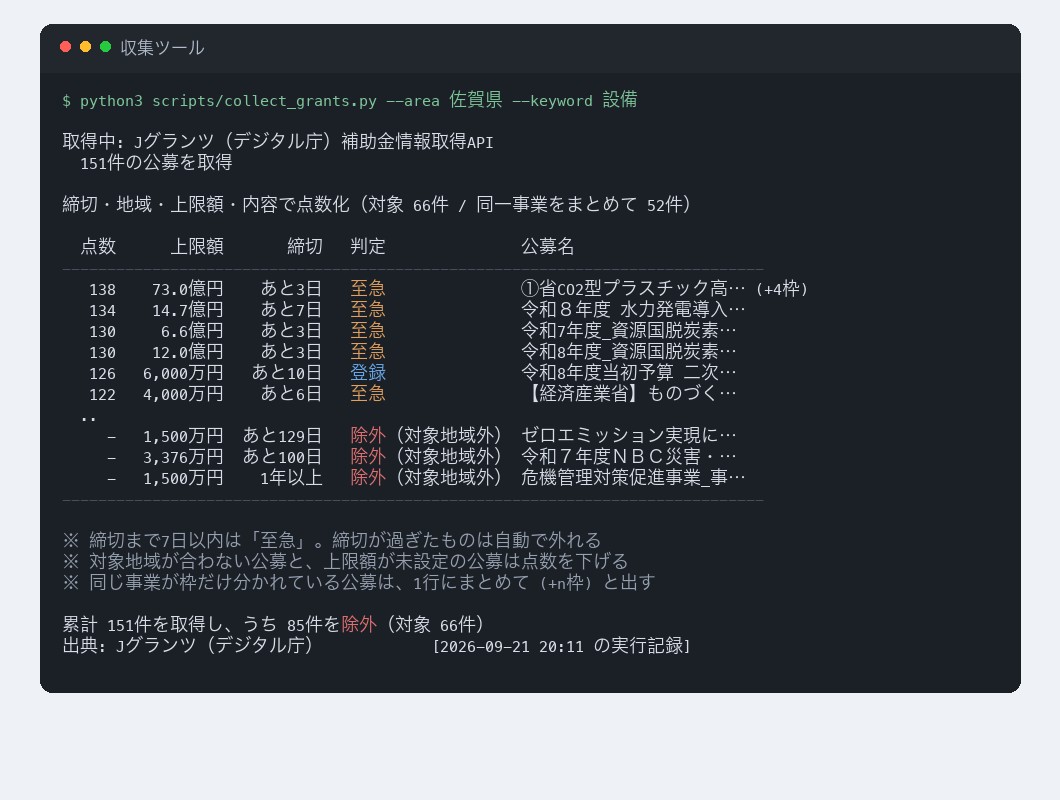Click the 4,000万円 limit value
The image size is (1060, 800).
click(183, 394)
